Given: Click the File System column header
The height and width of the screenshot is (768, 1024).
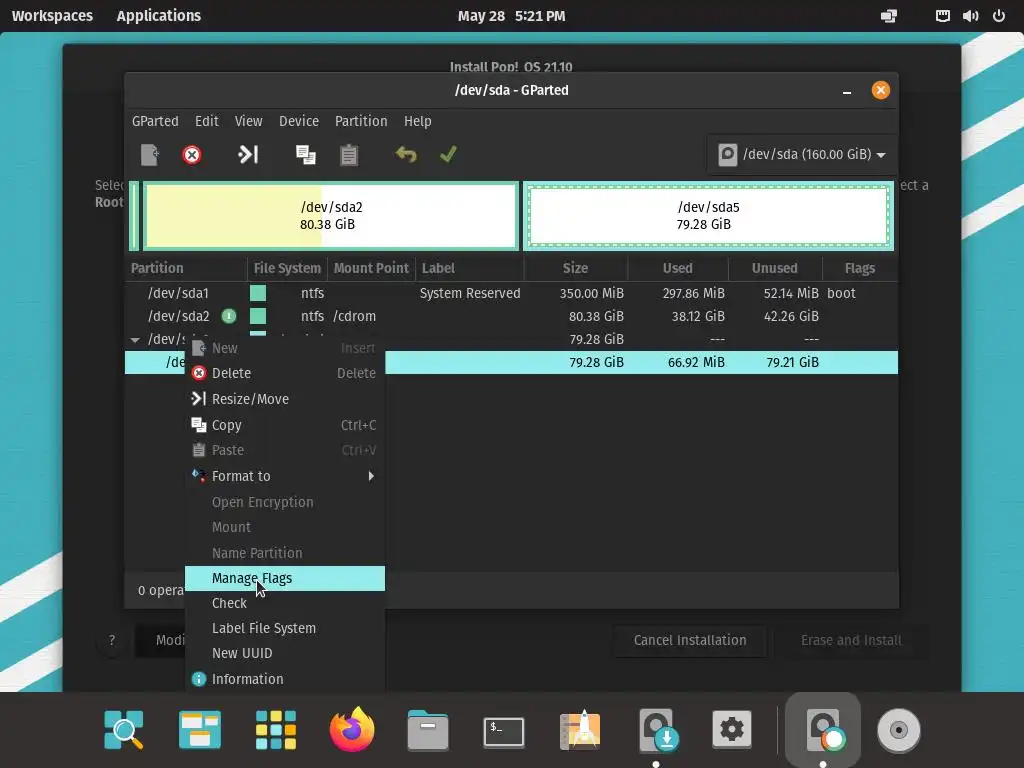Looking at the screenshot, I should [x=287, y=268].
